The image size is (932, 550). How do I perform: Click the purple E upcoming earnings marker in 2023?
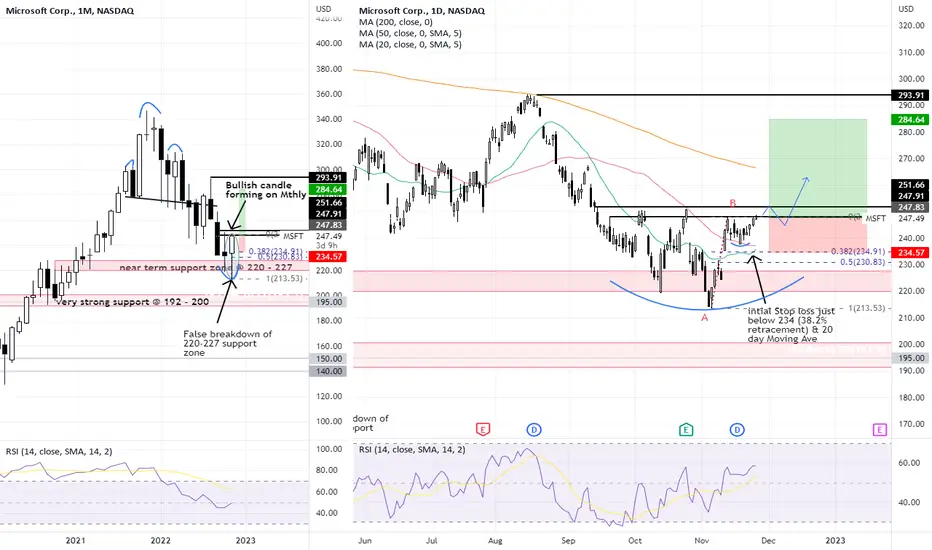879,429
